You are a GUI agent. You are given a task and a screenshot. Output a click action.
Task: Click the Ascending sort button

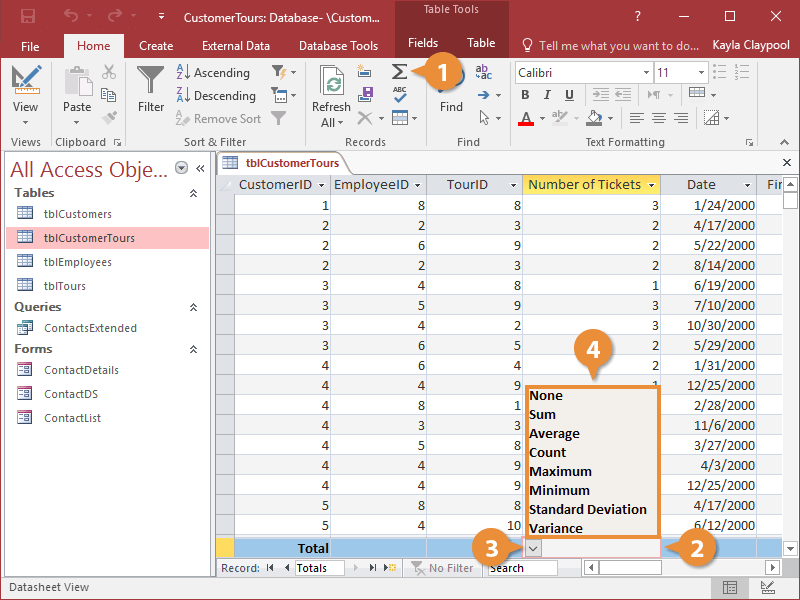tap(212, 73)
